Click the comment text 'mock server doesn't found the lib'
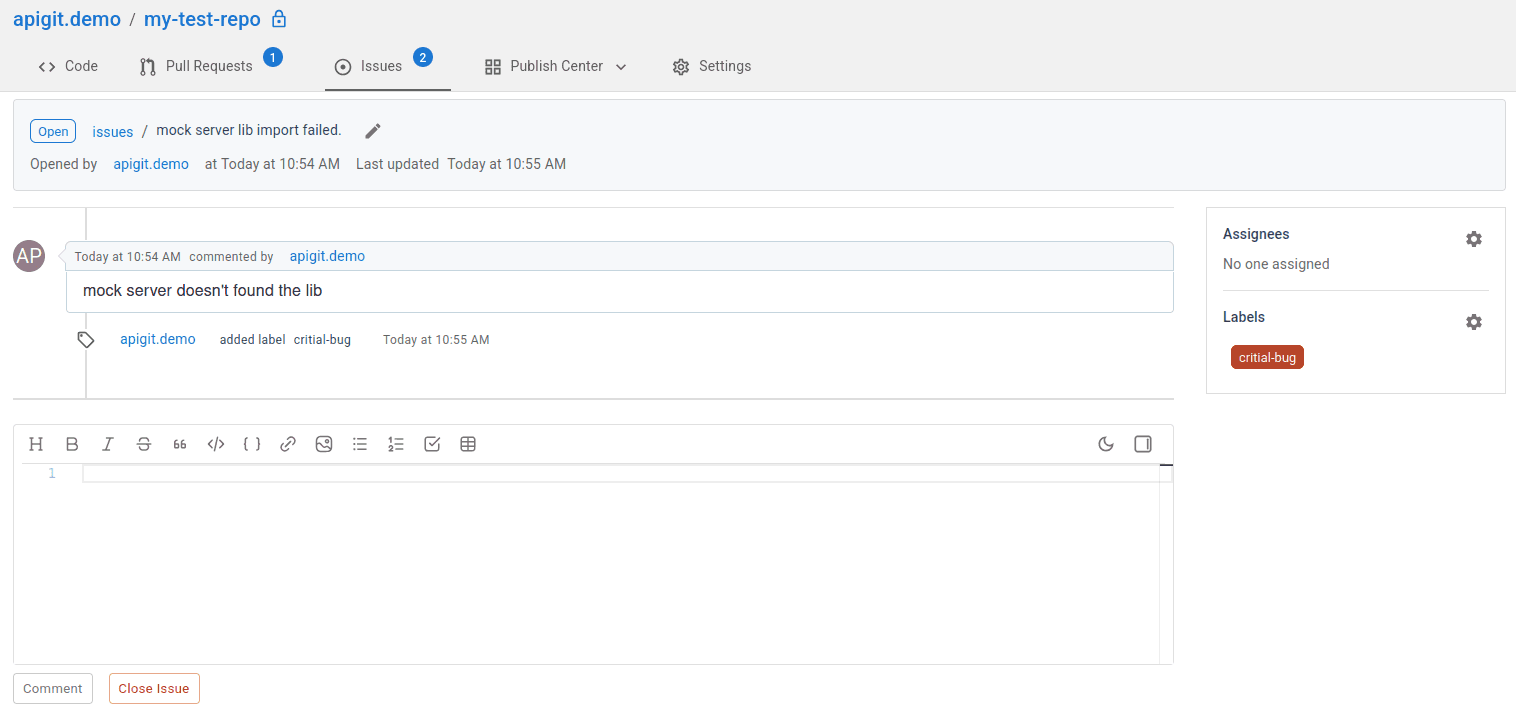 pyautogui.click(x=202, y=291)
